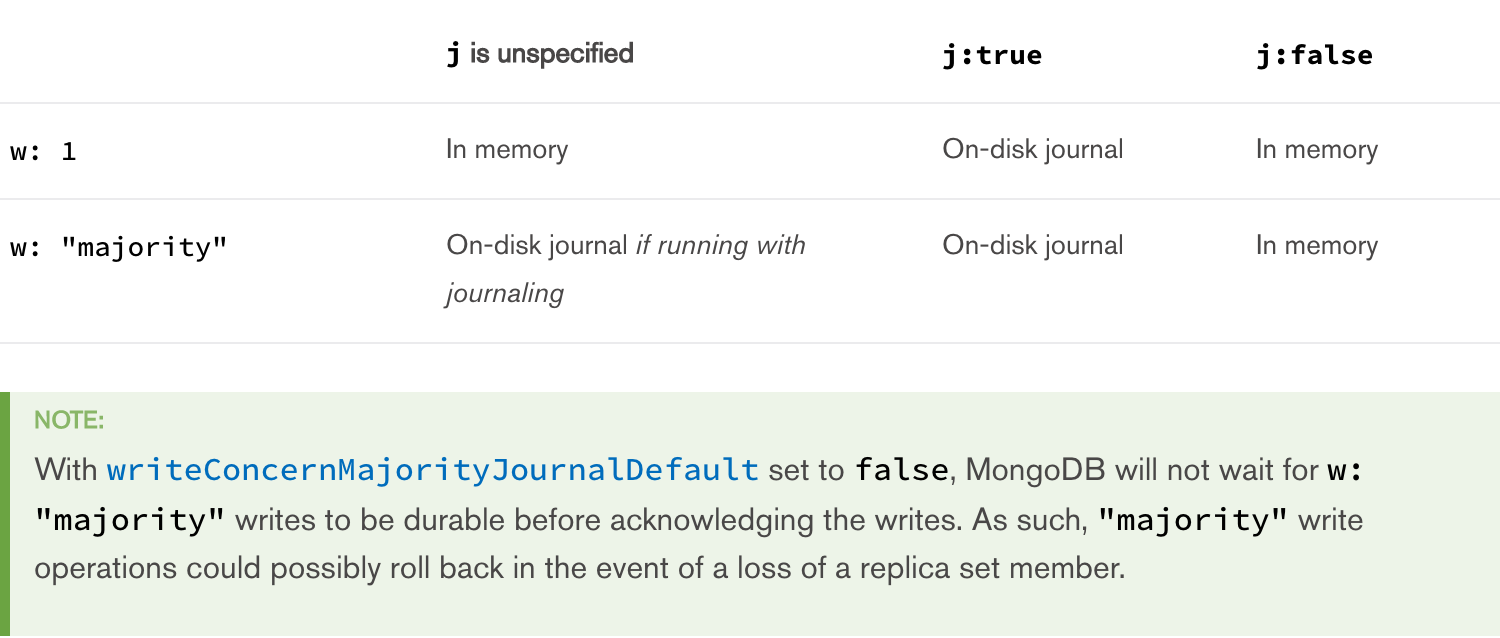Image resolution: width=1500 pixels, height=638 pixels.
Task: Click "In memory" under j:false for w: 1
Action: [1317, 150]
